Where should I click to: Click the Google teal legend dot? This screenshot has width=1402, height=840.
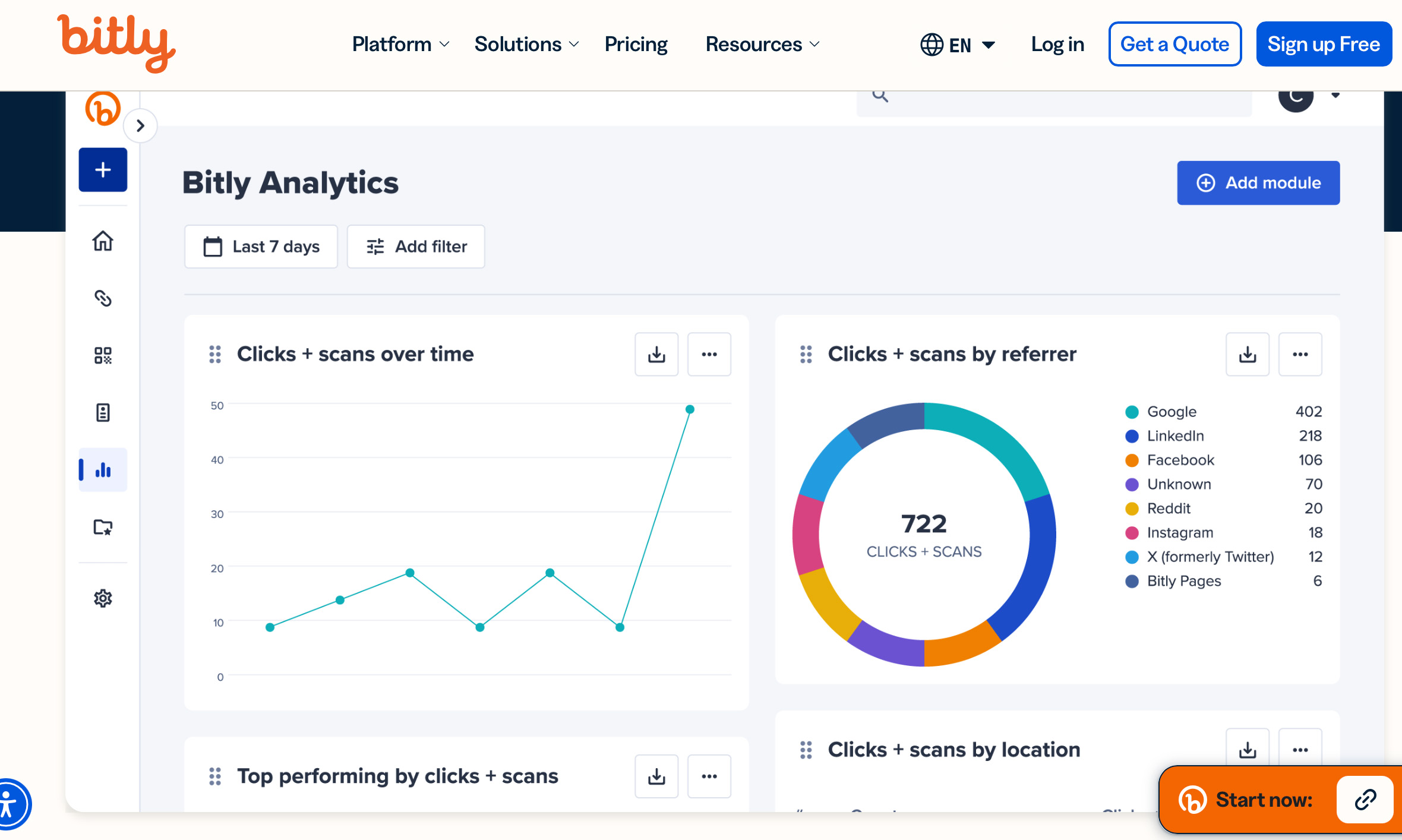click(1132, 412)
